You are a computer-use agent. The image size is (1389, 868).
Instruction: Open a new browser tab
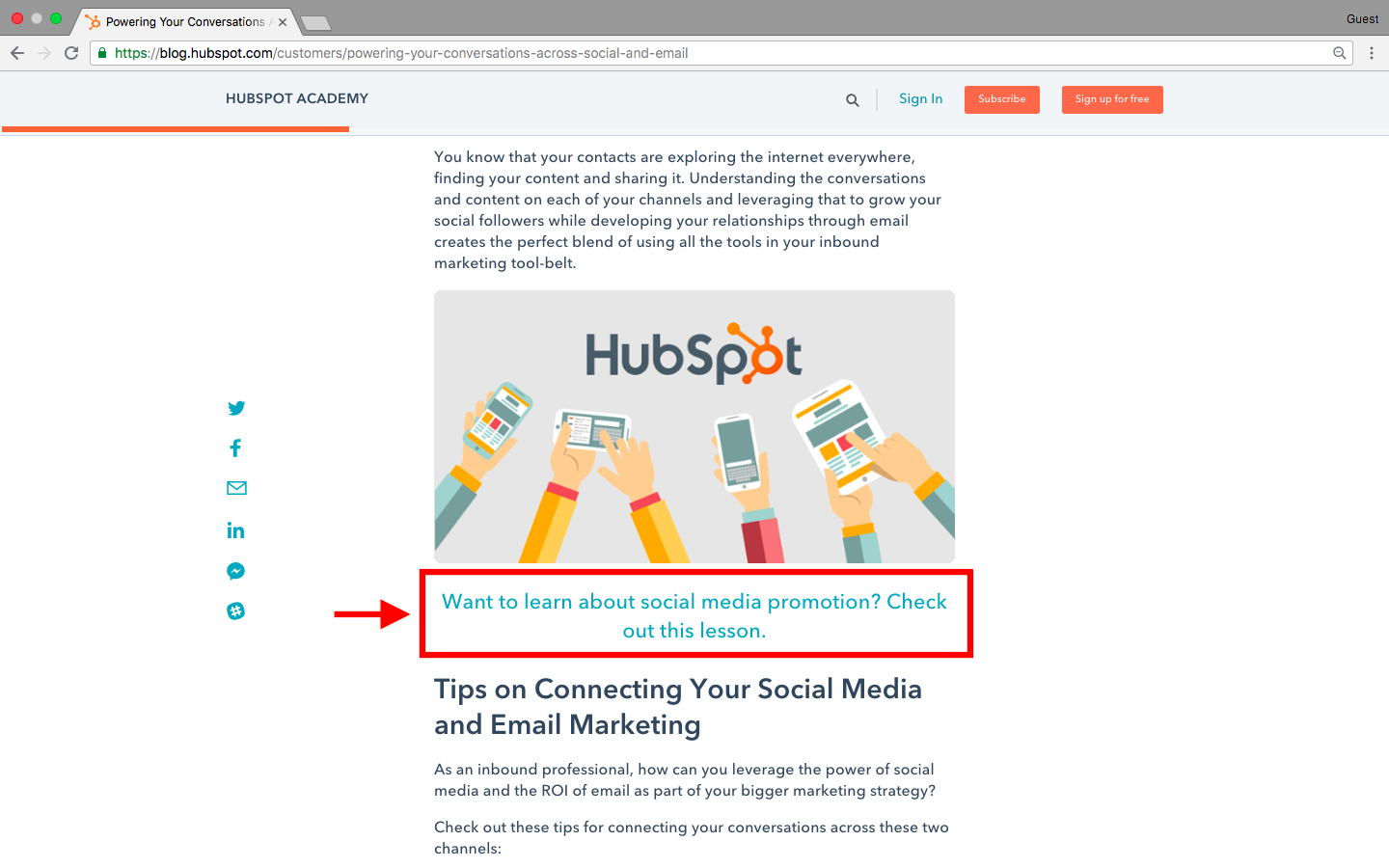tap(315, 22)
